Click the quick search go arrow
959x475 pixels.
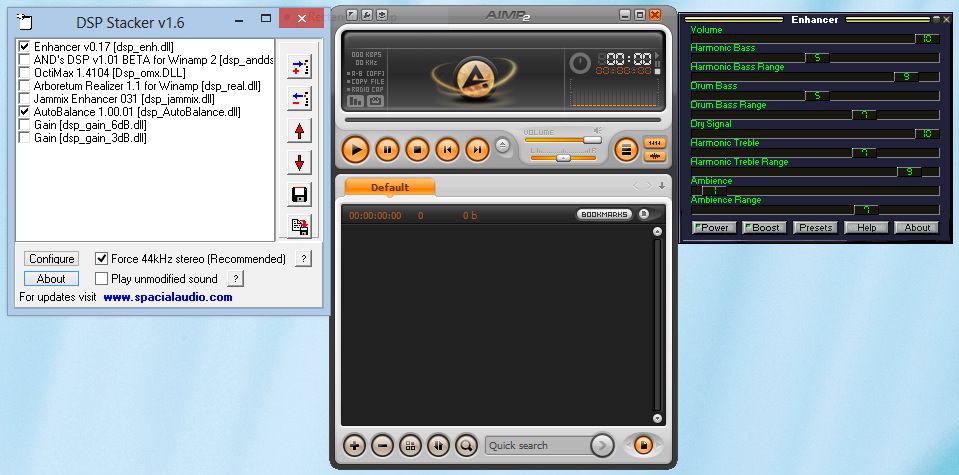click(x=602, y=446)
